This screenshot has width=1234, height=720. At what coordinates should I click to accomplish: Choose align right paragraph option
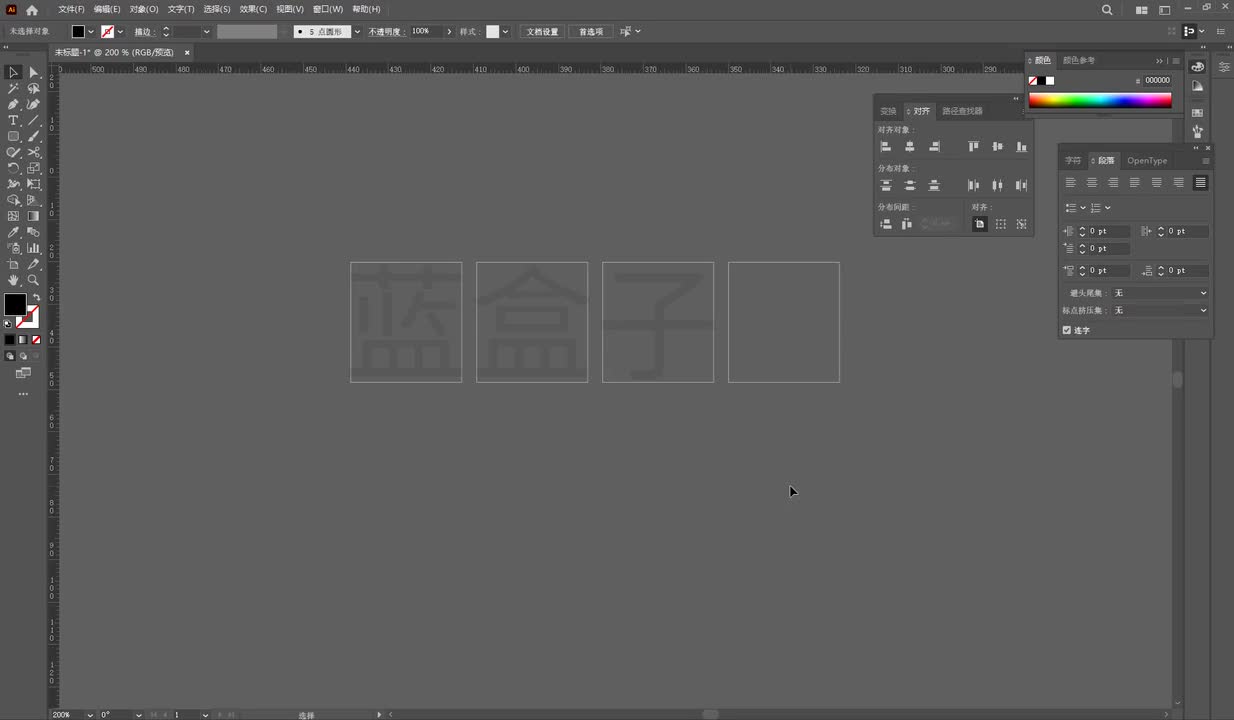click(1113, 182)
